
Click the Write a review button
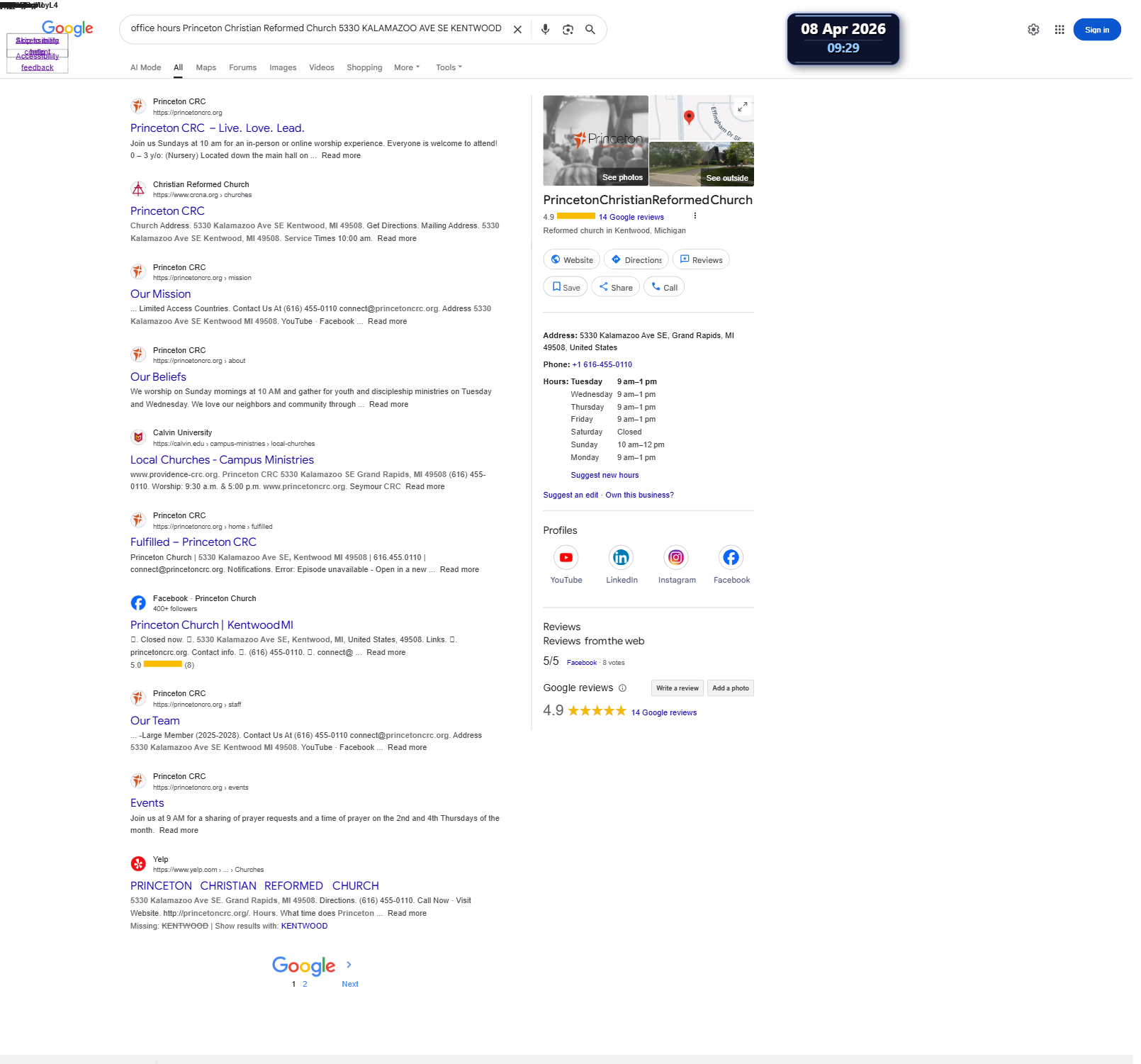click(677, 688)
